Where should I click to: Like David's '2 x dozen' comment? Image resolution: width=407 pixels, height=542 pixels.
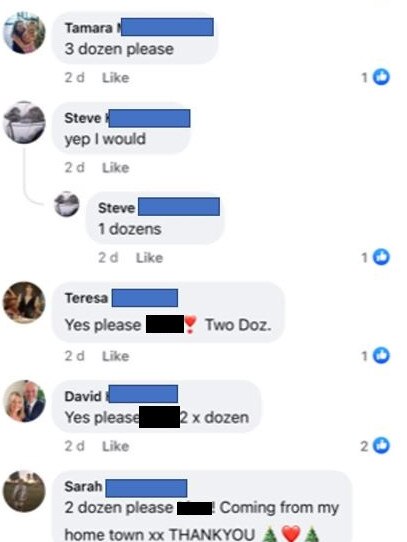pos(115,446)
